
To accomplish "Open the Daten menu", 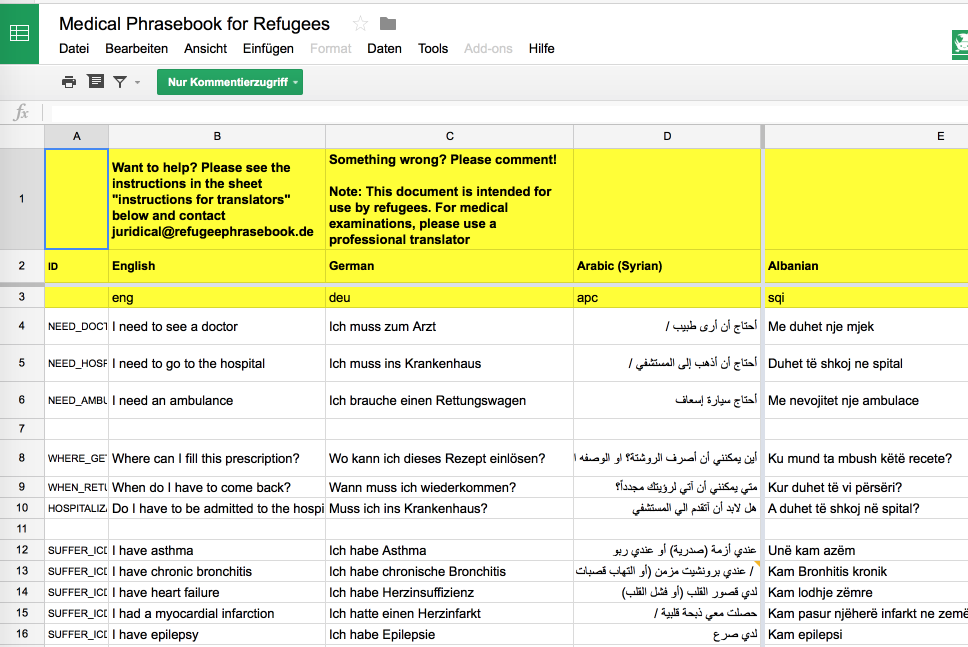I will click(384, 48).
